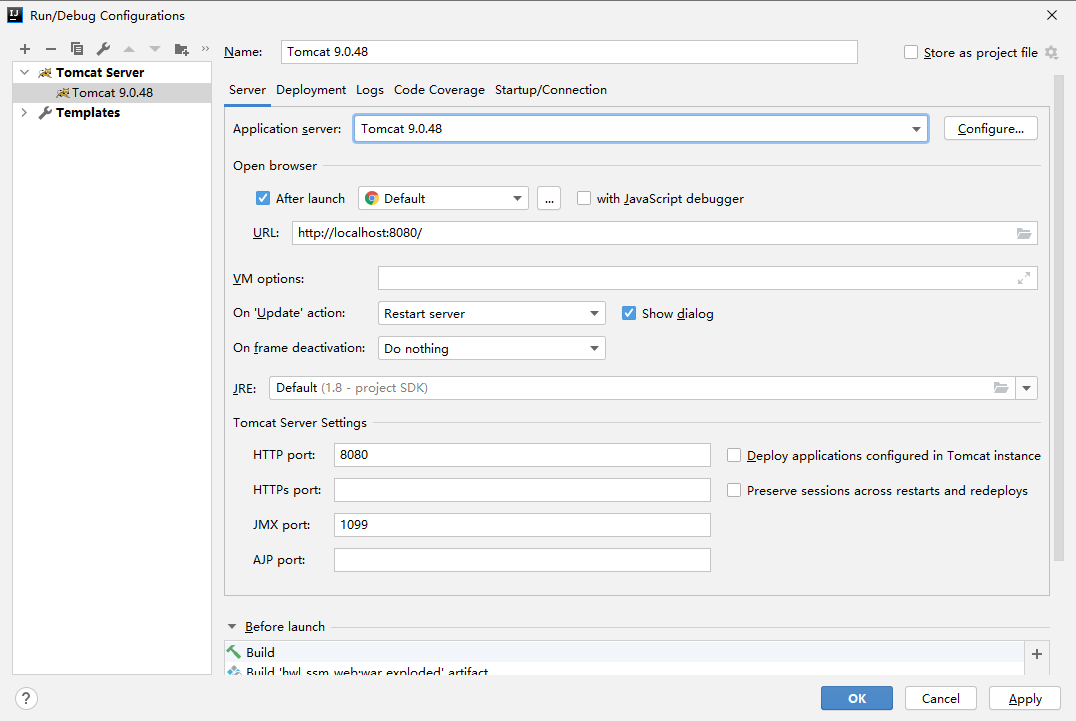Click URL field with localhost:8080
The height and width of the screenshot is (721, 1076).
click(x=664, y=233)
